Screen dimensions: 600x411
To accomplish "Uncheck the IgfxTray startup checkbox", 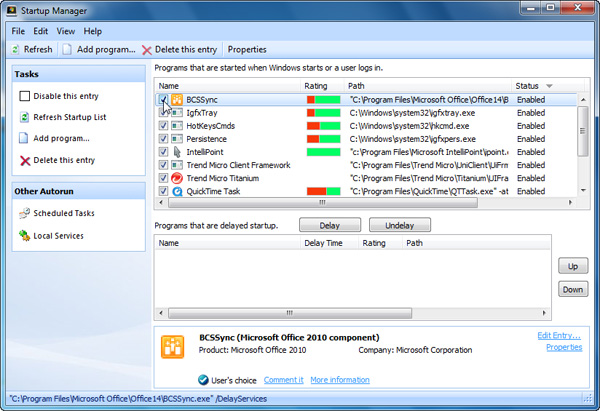I will tap(163, 113).
